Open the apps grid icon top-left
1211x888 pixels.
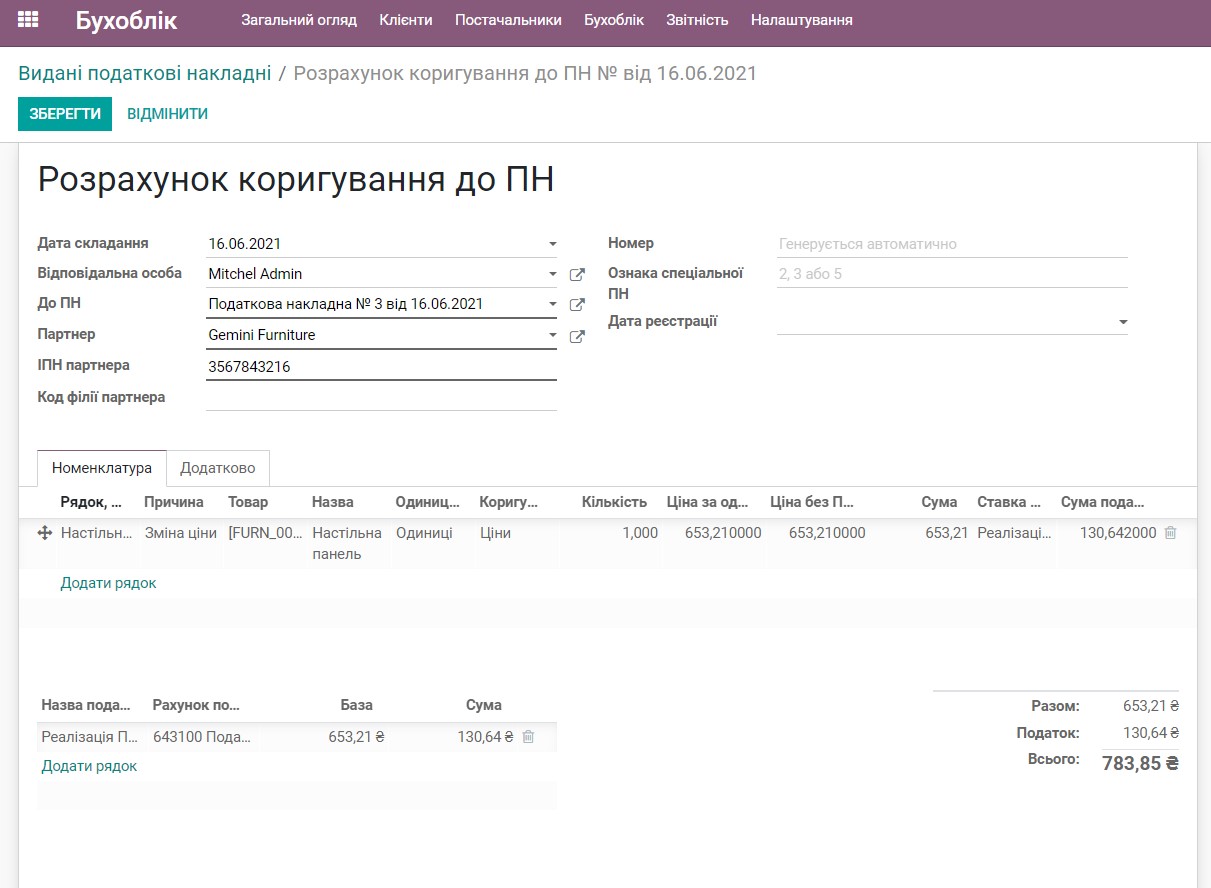28,19
